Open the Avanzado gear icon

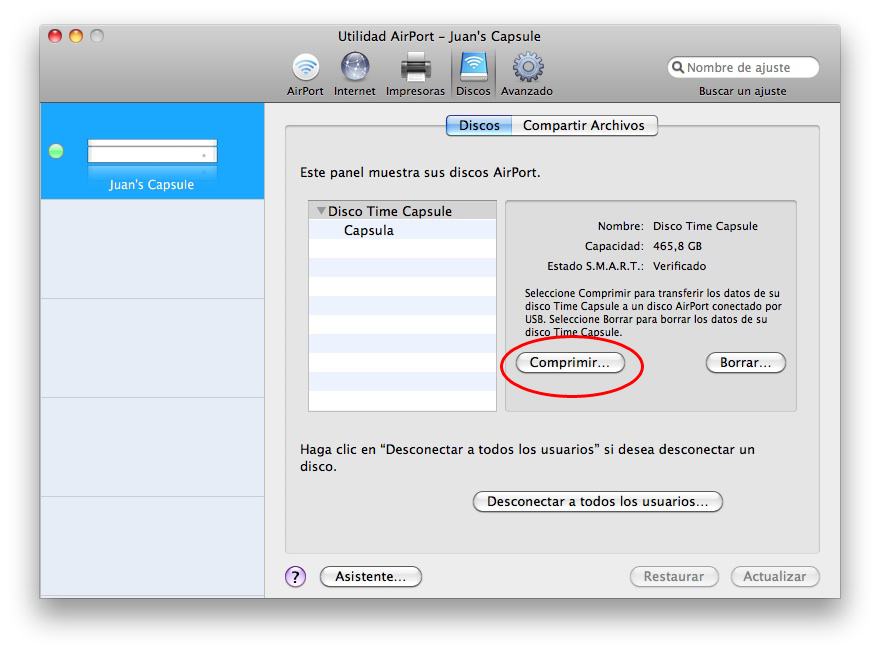(x=528, y=67)
